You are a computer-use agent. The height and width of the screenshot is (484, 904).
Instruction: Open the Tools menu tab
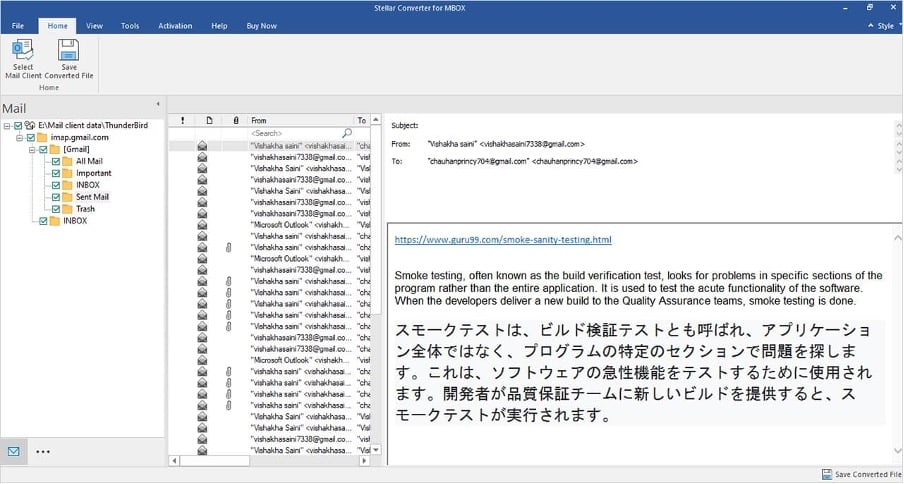[x=130, y=26]
